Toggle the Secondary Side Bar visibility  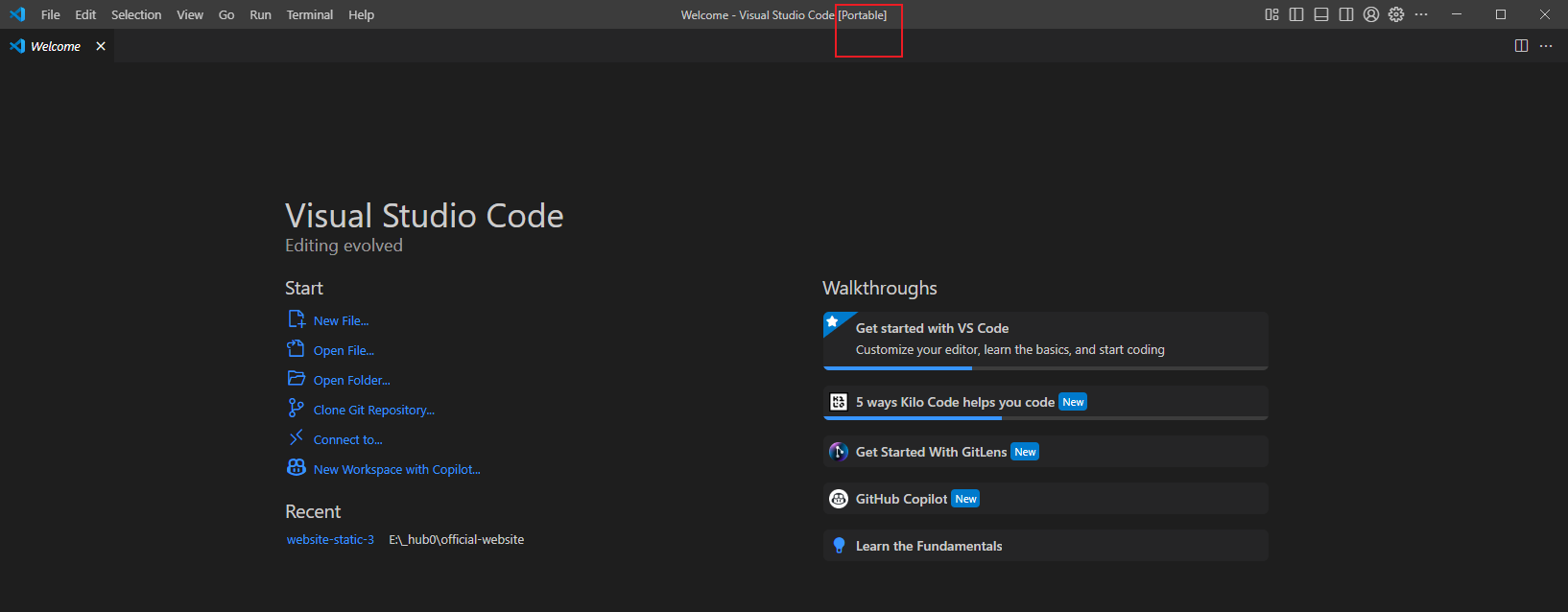coord(1346,14)
